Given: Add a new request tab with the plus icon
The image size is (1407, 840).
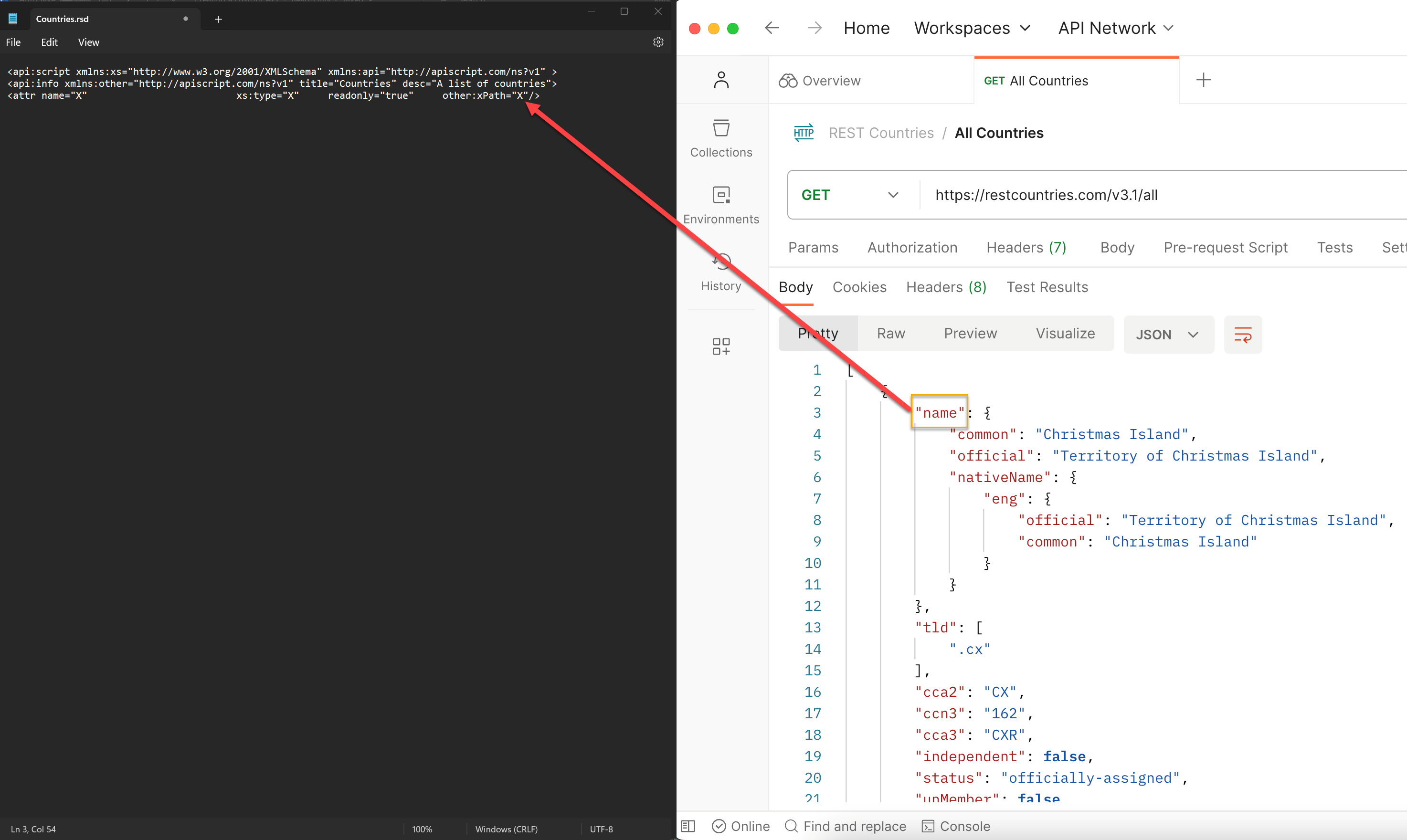Looking at the screenshot, I should 1203,80.
